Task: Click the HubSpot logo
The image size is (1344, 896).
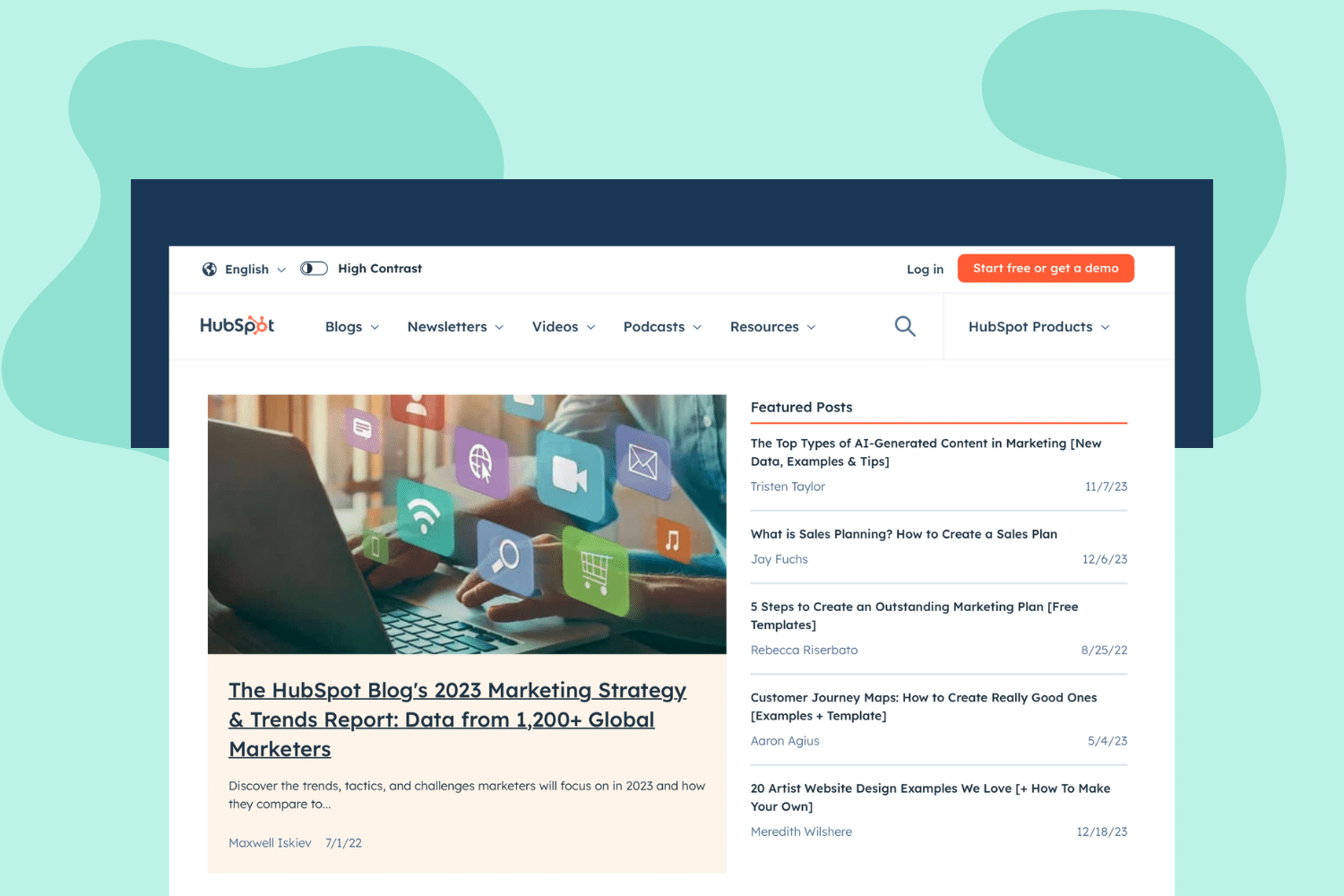Action: (x=237, y=326)
